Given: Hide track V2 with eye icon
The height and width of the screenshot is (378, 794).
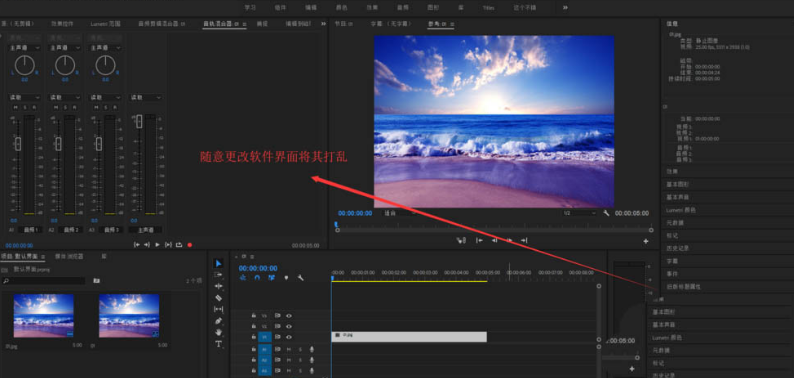Looking at the screenshot, I should (x=289, y=326).
